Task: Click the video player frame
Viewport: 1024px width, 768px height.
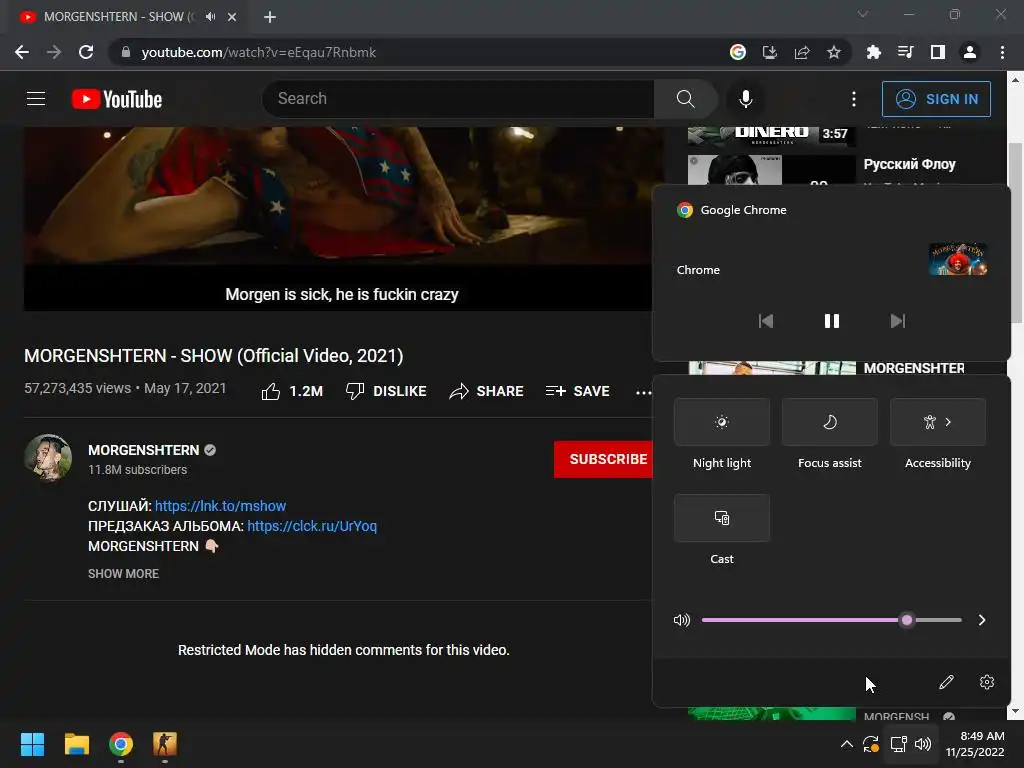Action: [338, 219]
